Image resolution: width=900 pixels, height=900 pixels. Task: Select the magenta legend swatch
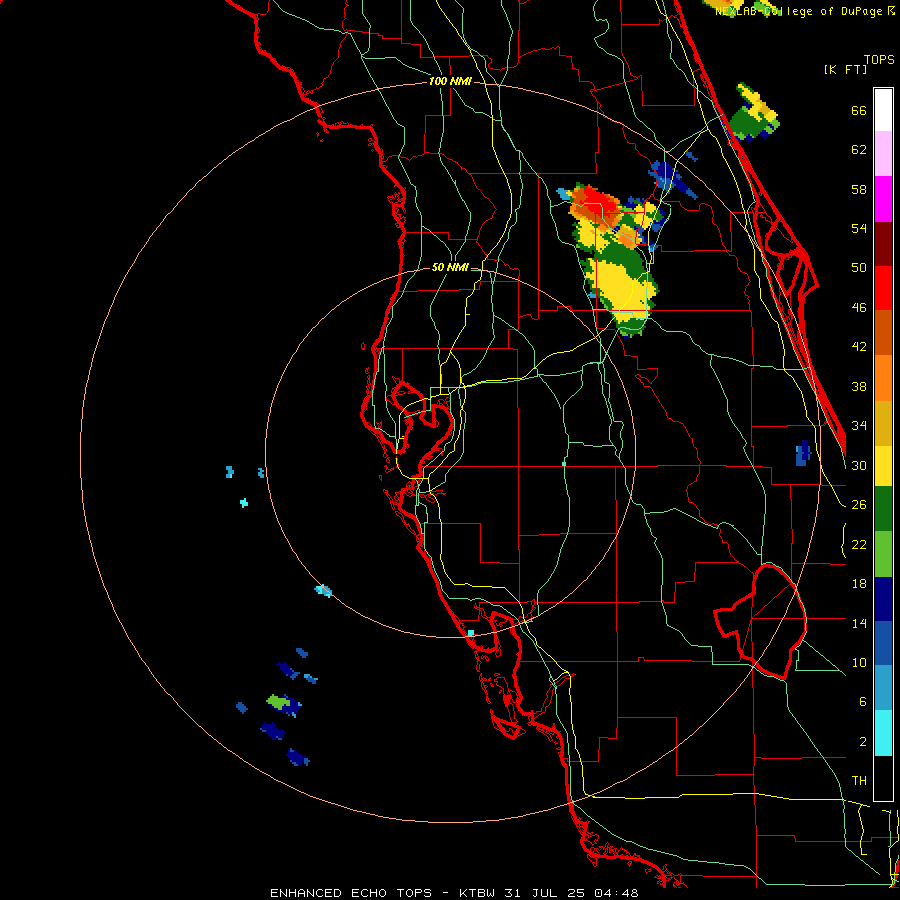point(883,199)
